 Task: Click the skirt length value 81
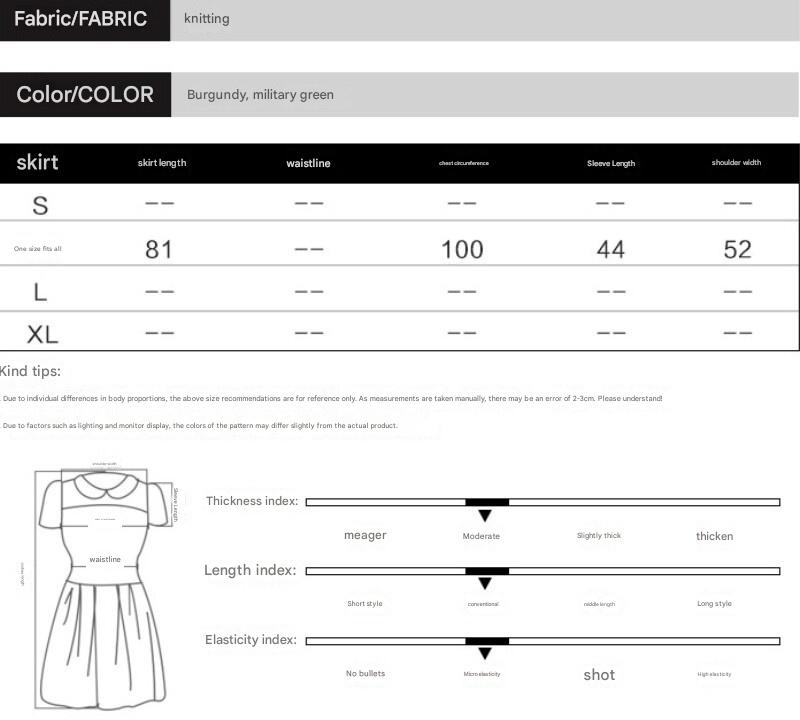[x=159, y=249]
